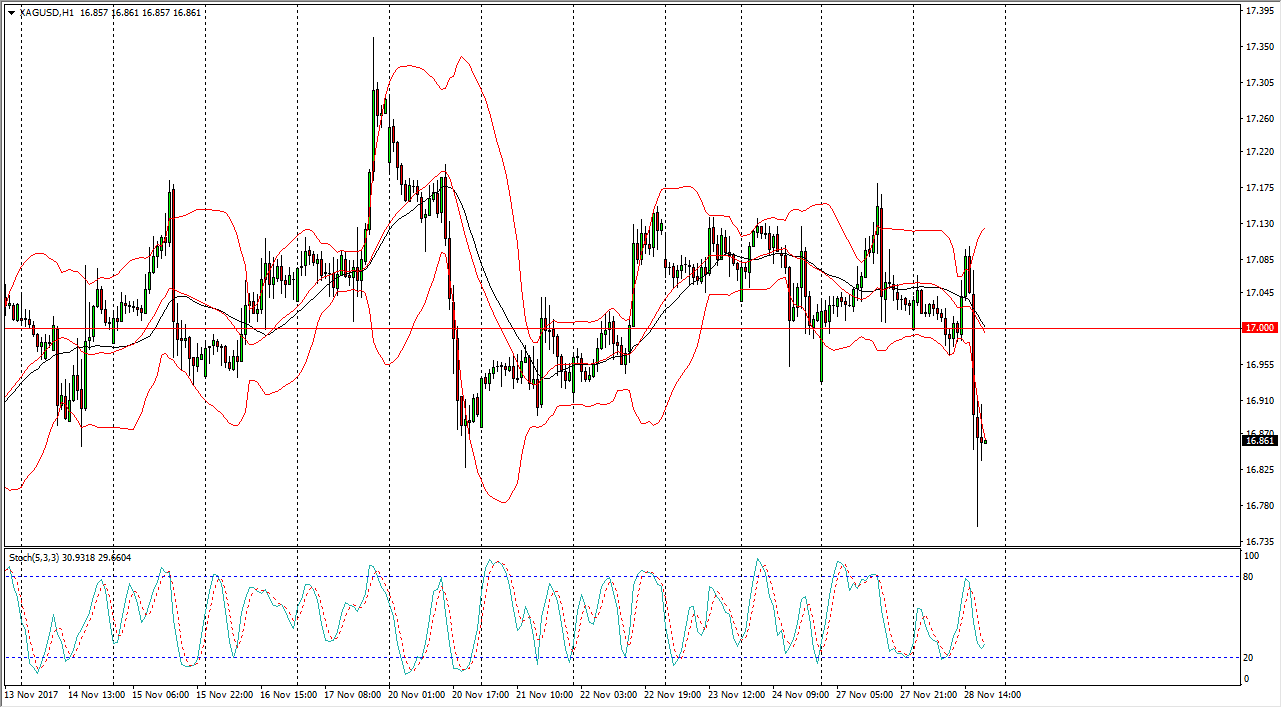
Task: Click the 15 Nov 06:00 time label
Action: click(159, 694)
